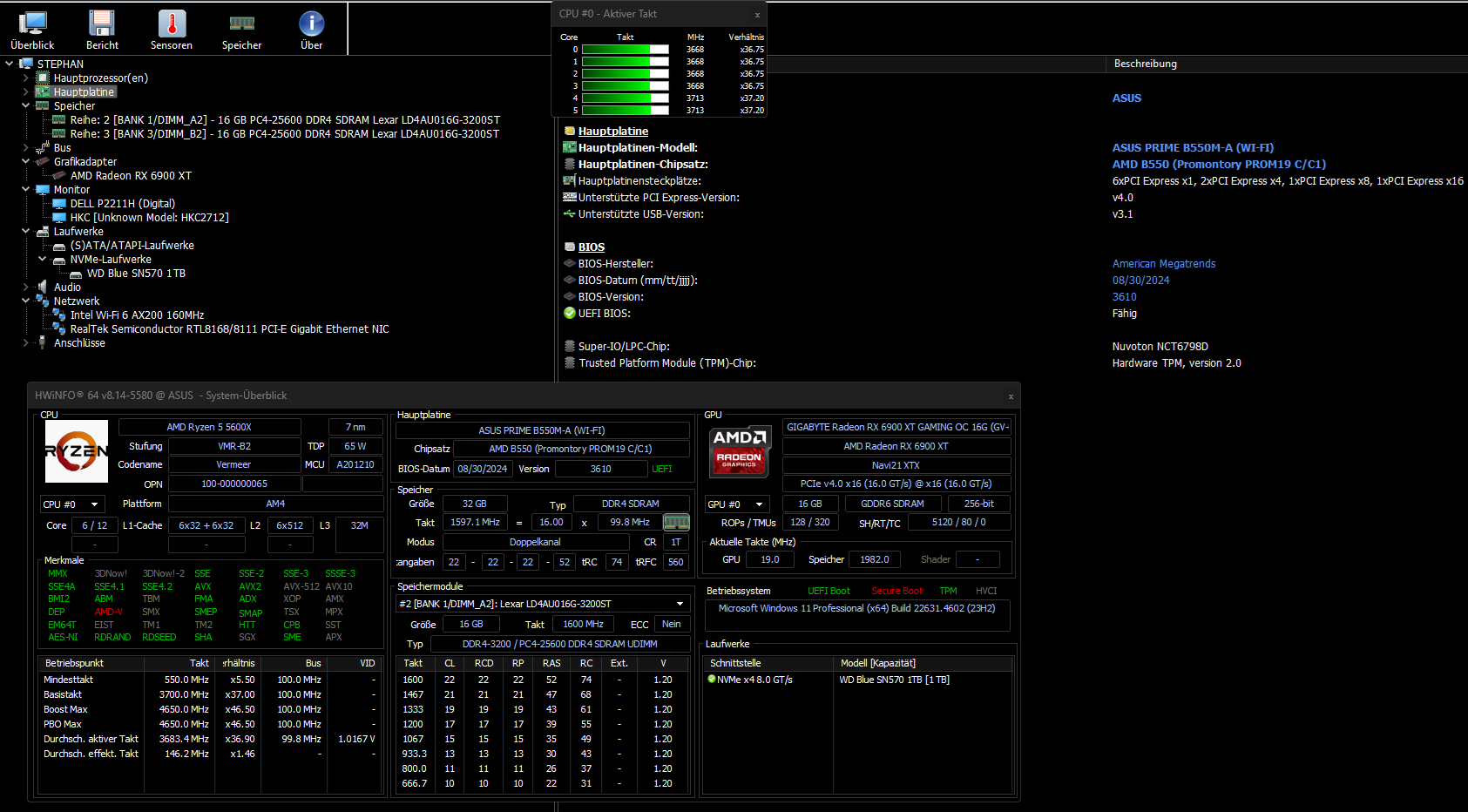
Task: Open the American Megatrends link
Action: 1163,263
